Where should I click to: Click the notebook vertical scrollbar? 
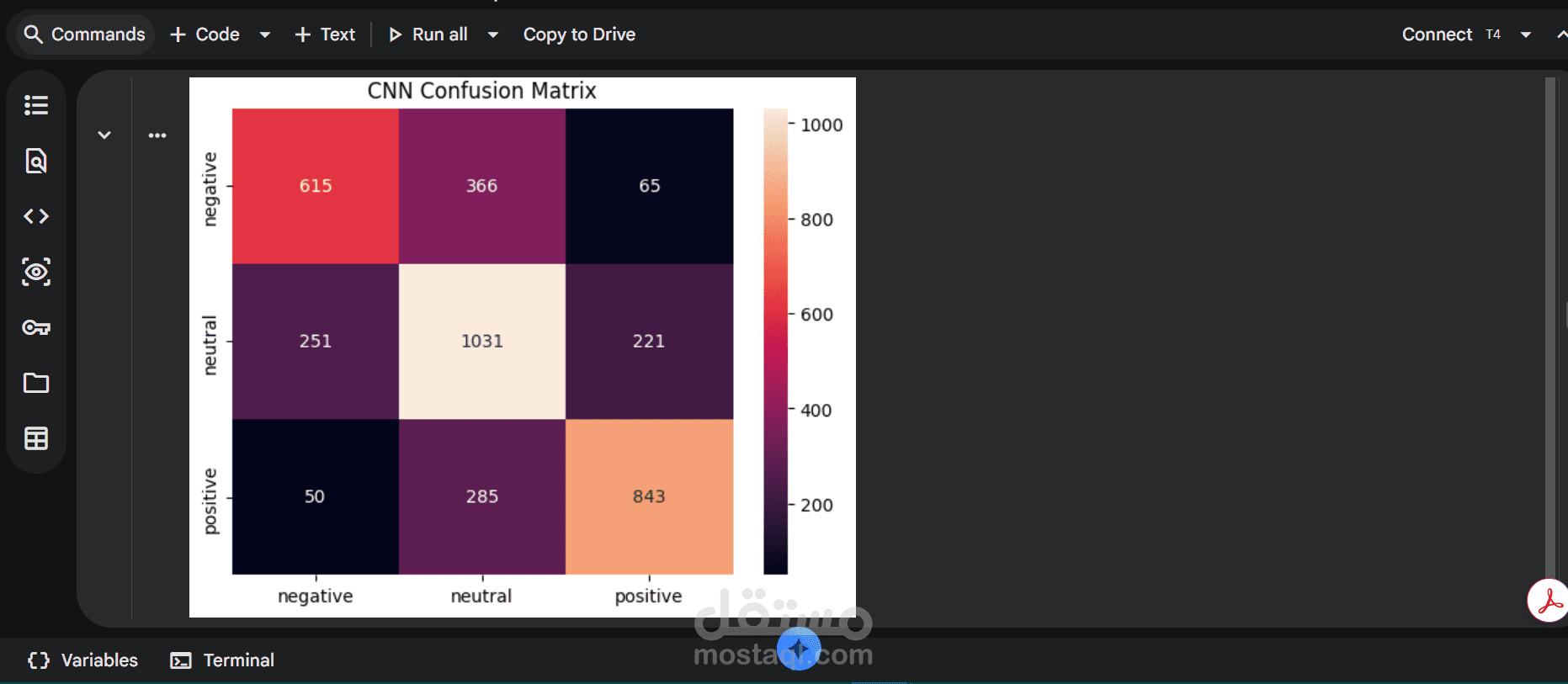(1550, 328)
